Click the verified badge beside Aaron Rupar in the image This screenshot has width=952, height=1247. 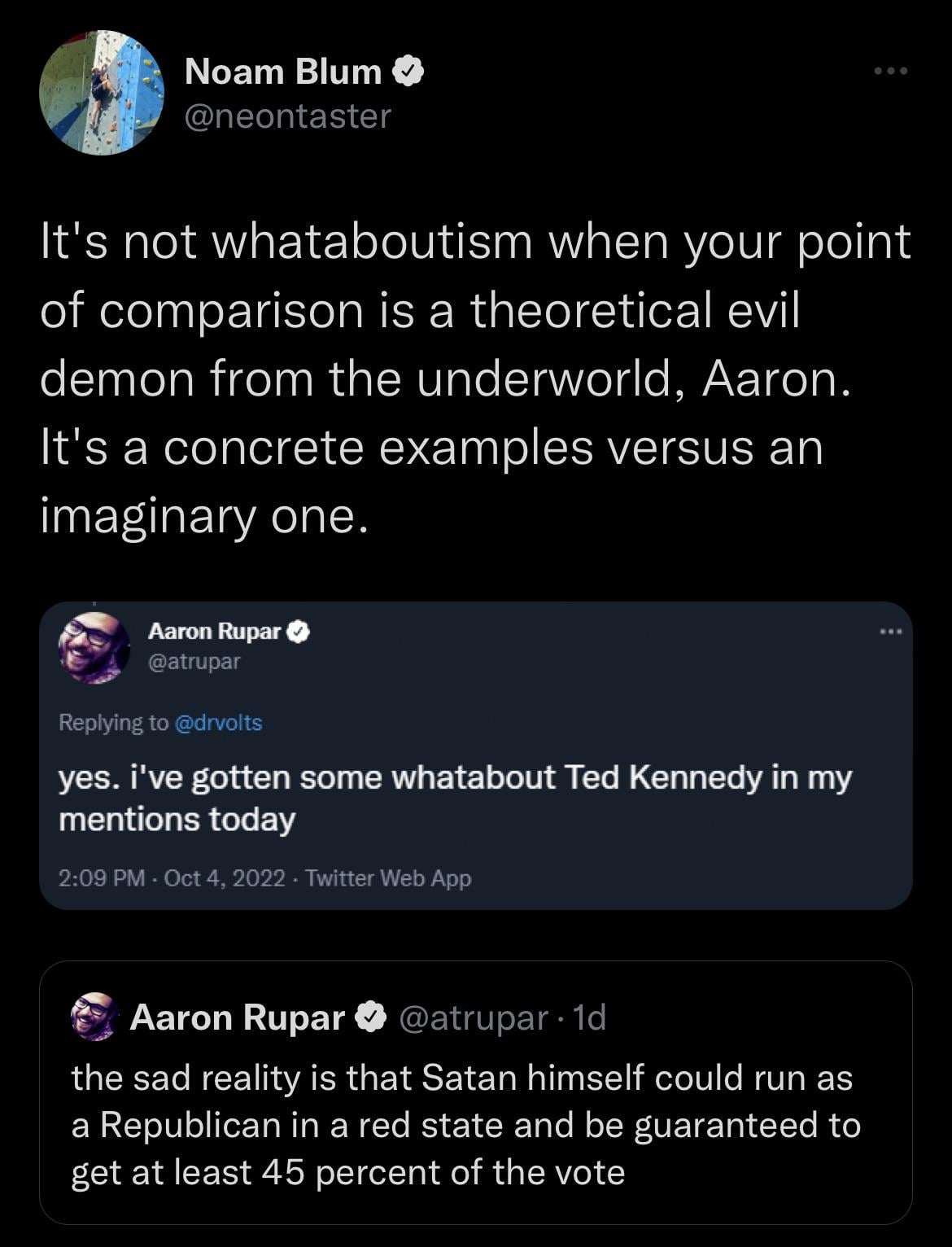[x=299, y=632]
